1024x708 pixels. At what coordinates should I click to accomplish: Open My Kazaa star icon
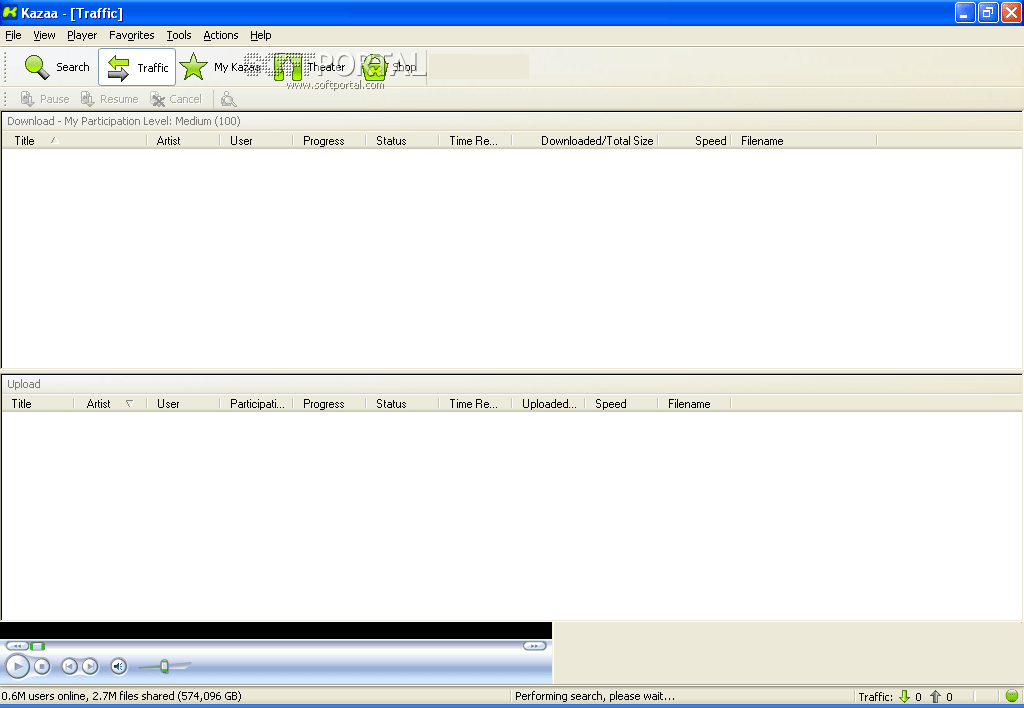(193, 67)
